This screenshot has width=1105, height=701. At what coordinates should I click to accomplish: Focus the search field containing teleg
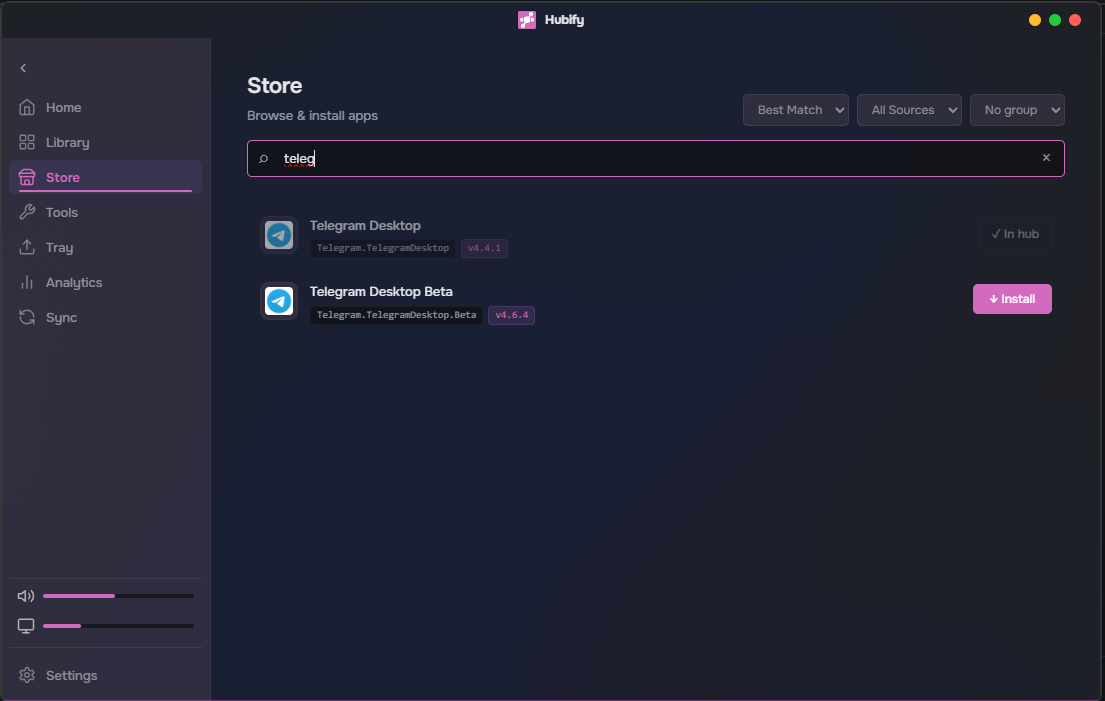(655, 159)
